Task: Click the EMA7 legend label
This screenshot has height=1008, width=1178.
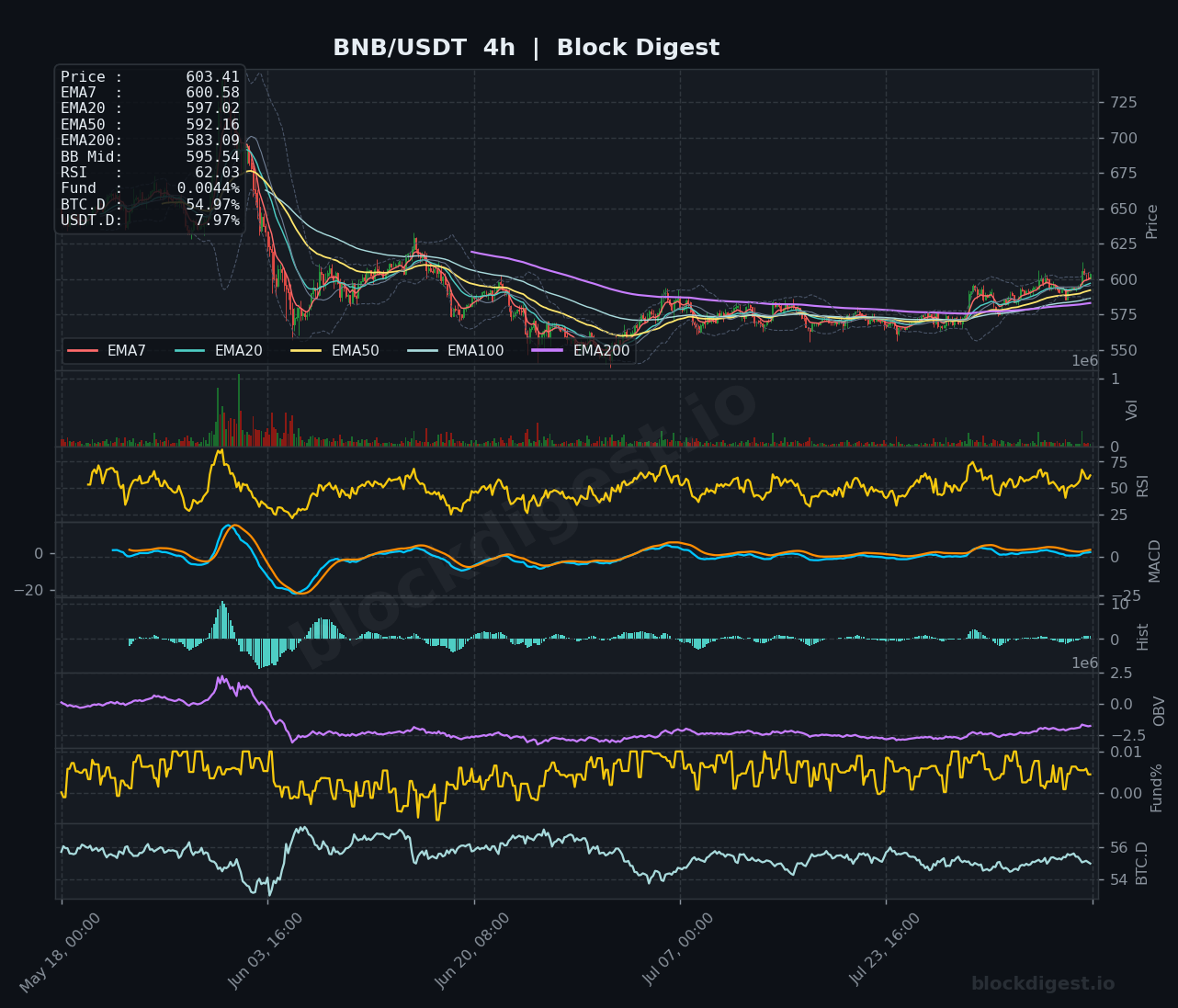Action: [x=127, y=351]
